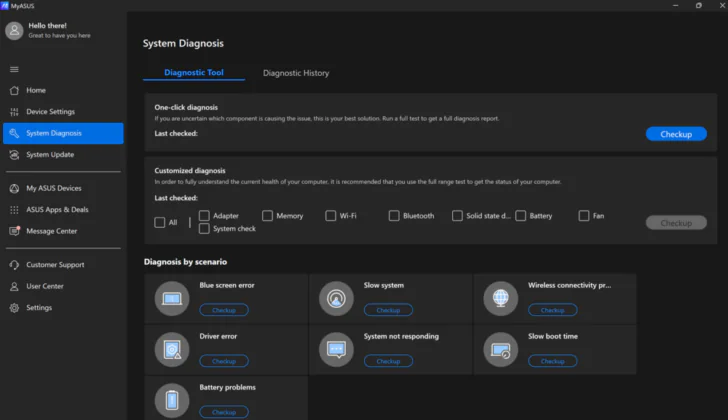Tick the Battery checkbox
This screenshot has height=420, width=728.
[521, 216]
